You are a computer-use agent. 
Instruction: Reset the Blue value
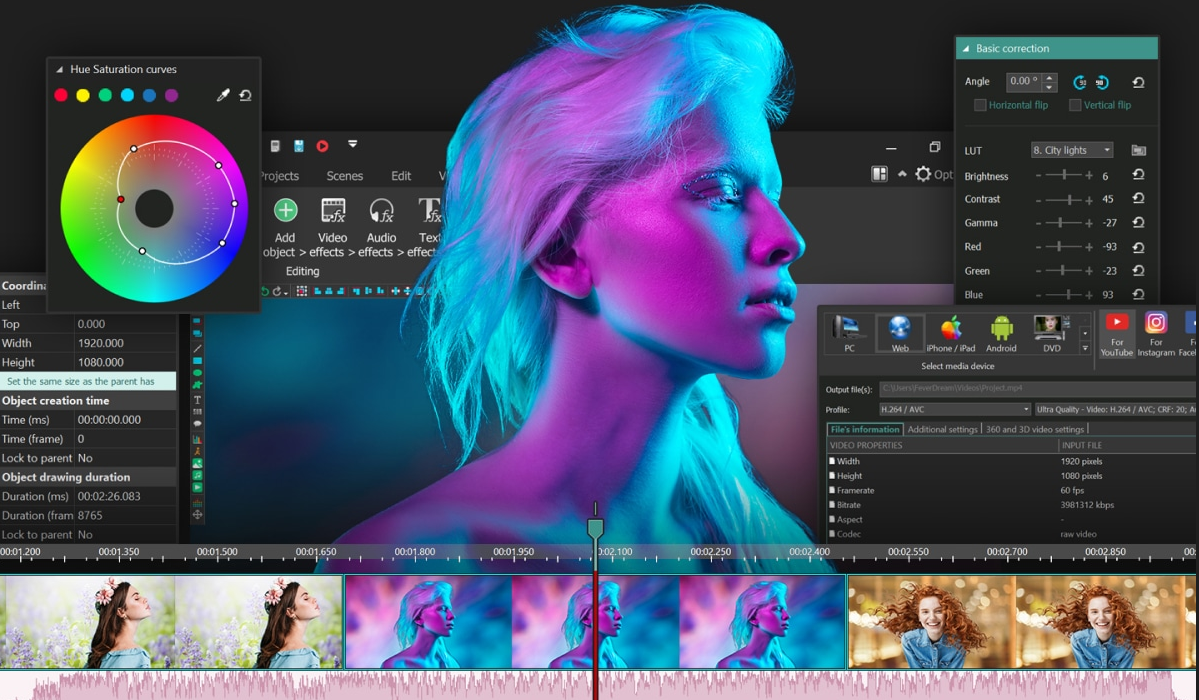click(1138, 295)
